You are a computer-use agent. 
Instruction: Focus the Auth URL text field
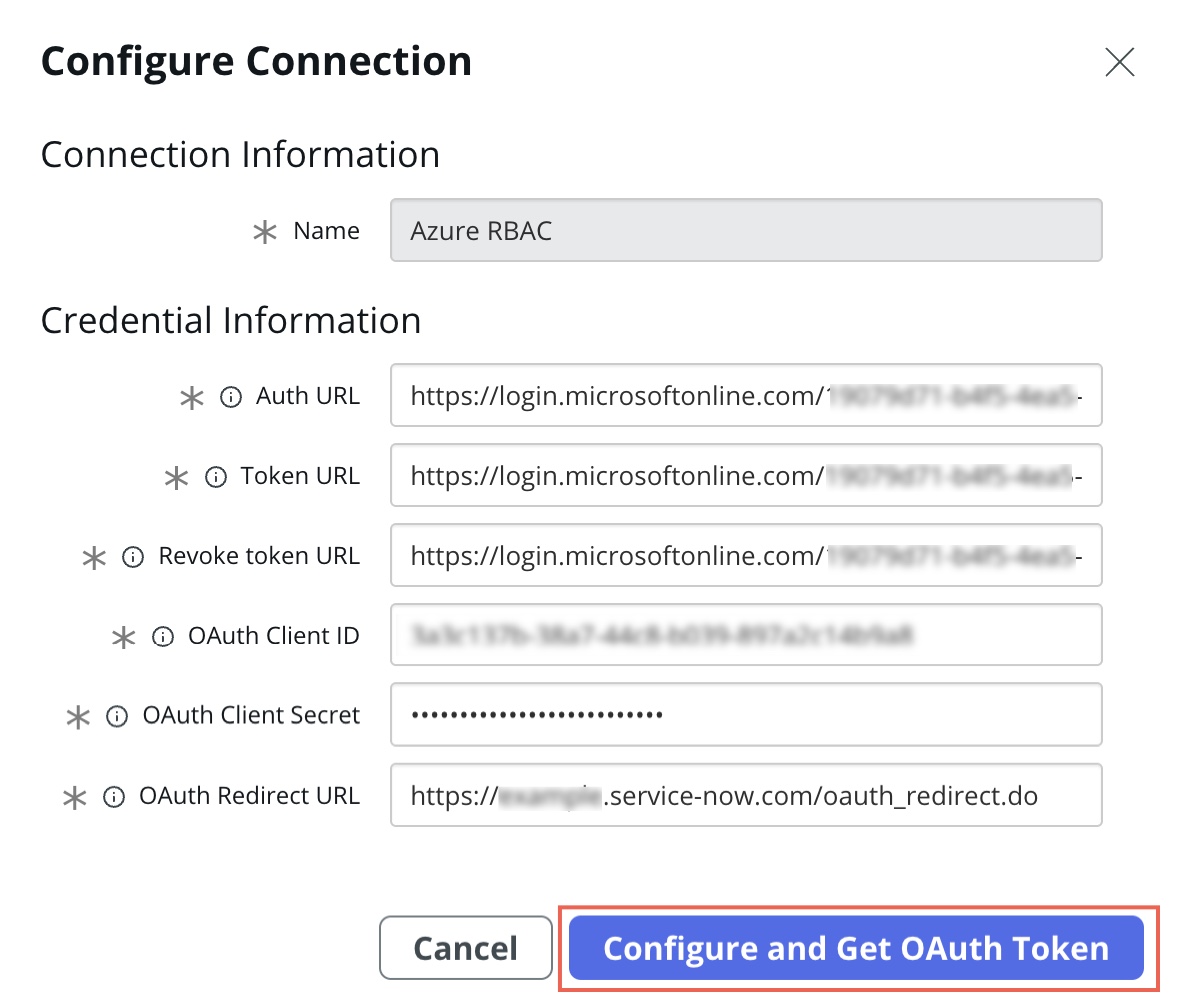click(x=746, y=395)
